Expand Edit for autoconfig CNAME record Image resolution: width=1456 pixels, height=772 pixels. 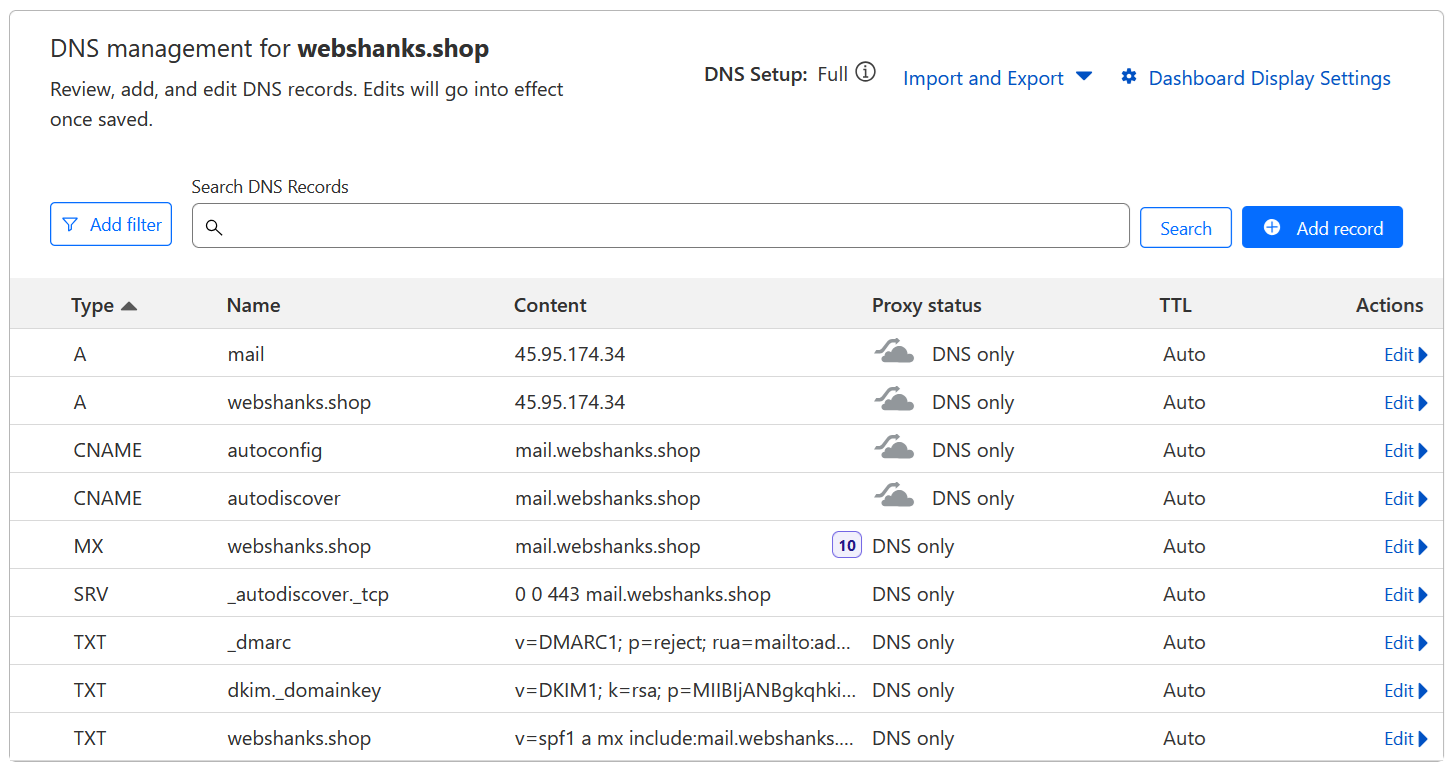point(1406,450)
